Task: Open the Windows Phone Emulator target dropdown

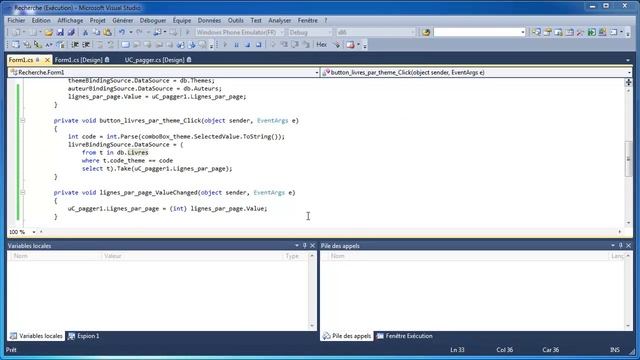Action: tap(281, 32)
